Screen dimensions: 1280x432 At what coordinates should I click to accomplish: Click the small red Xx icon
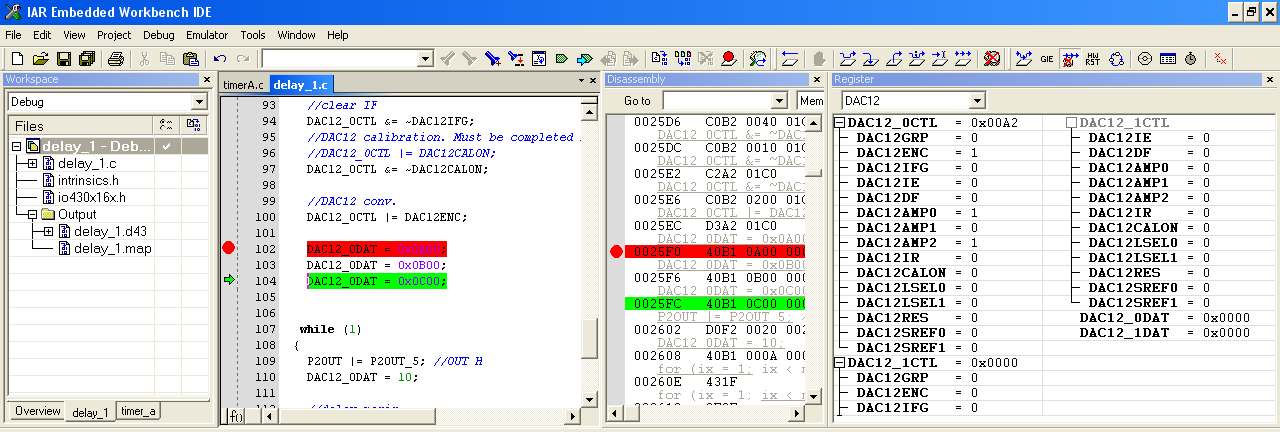(x=1221, y=59)
